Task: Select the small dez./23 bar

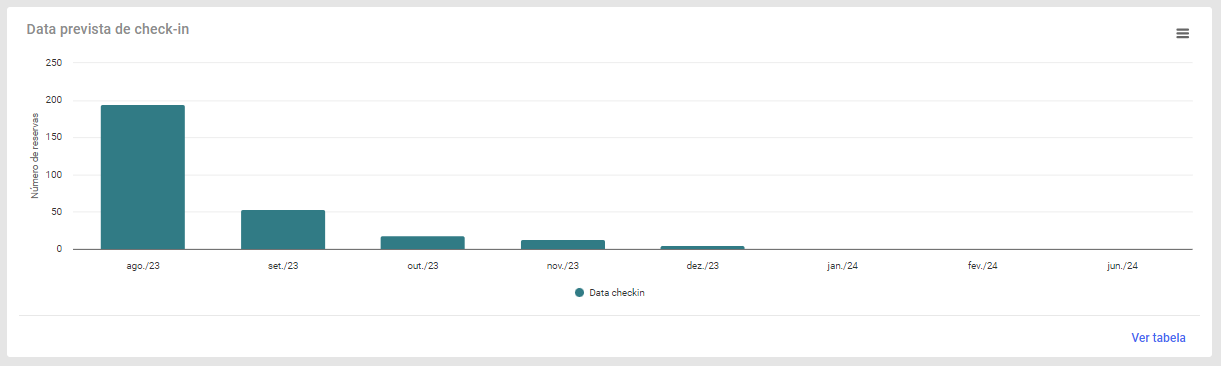Action: [x=702, y=247]
